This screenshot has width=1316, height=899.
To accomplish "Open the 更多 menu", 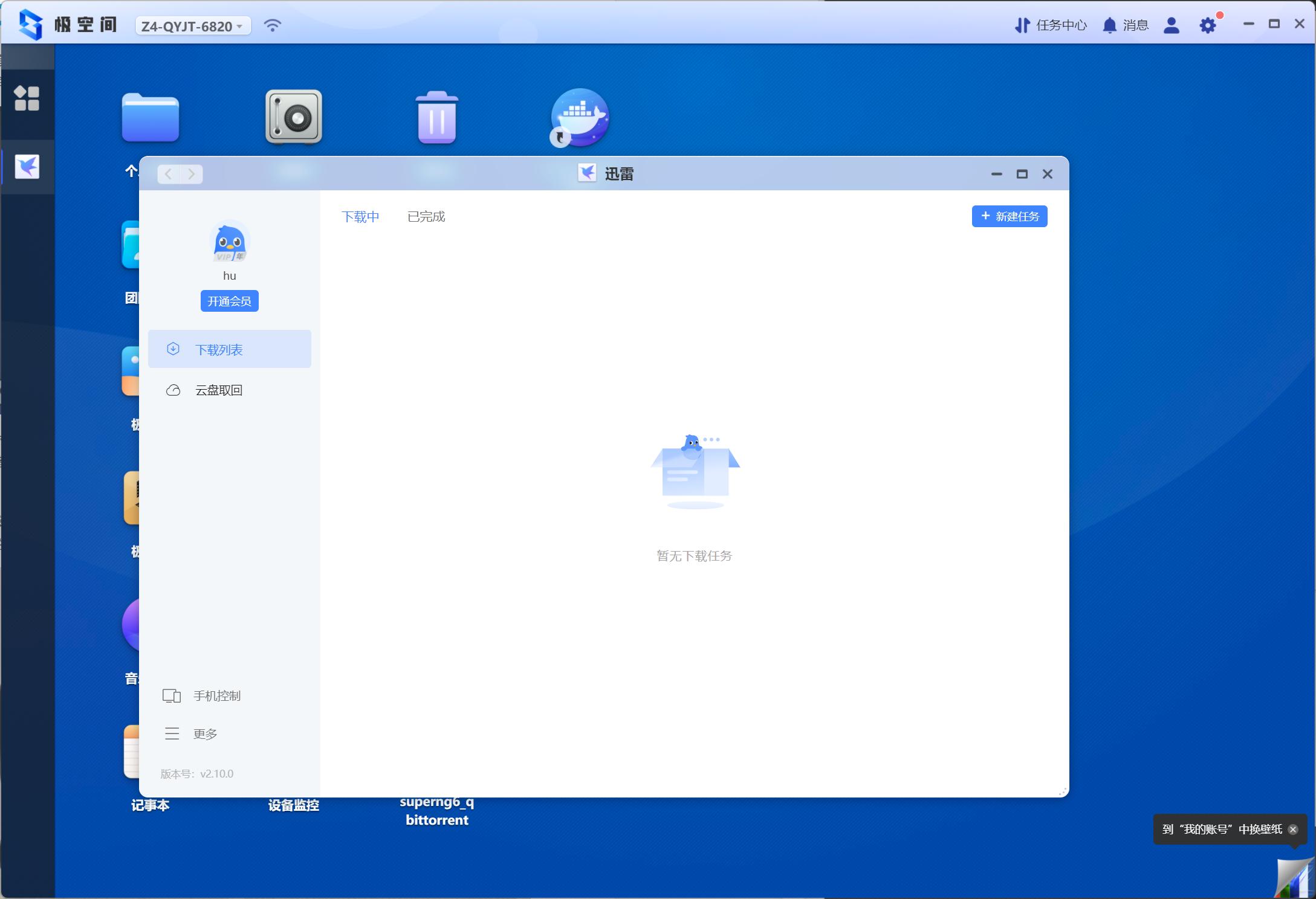I will tap(204, 733).
